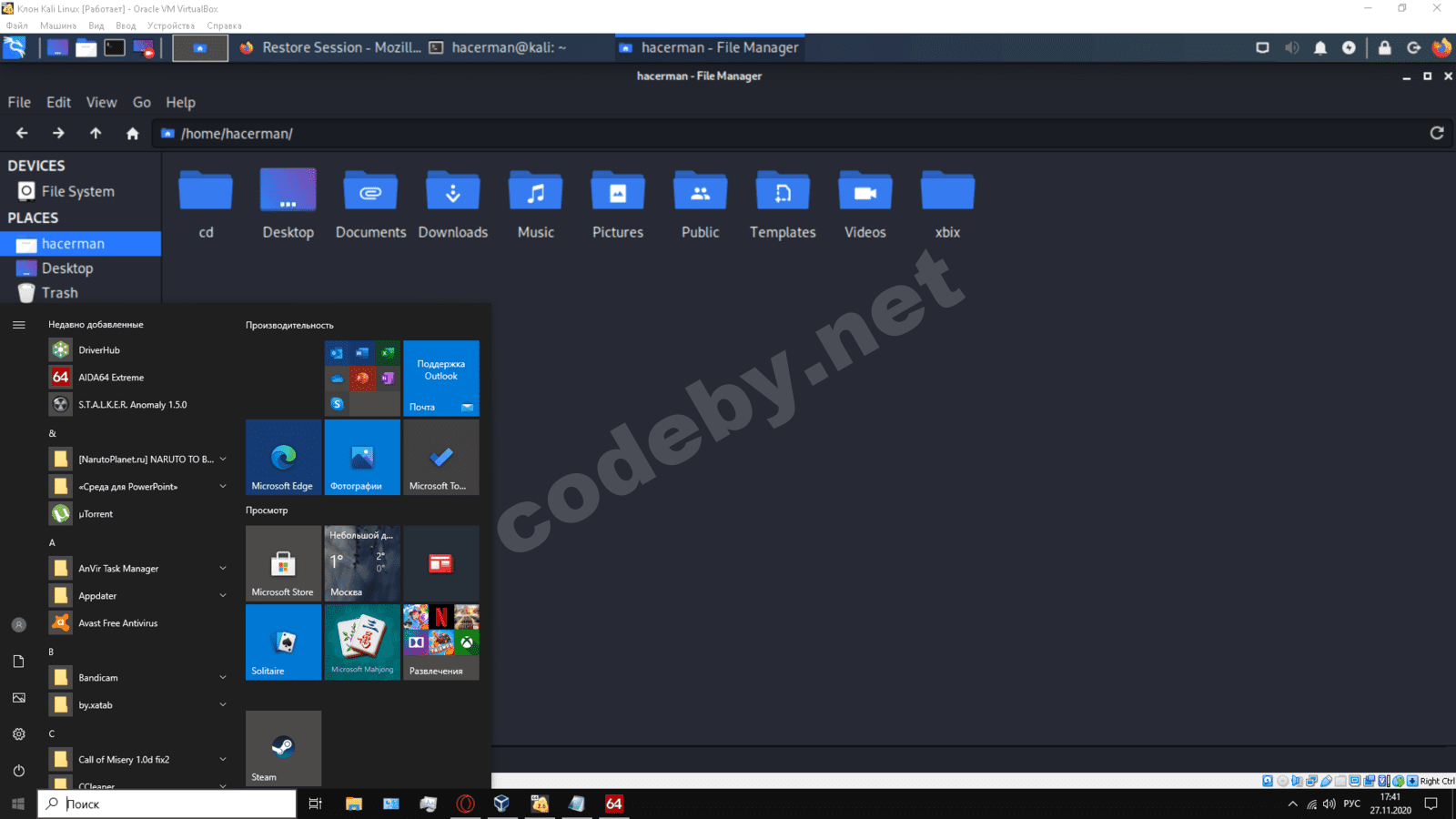
Task: Open Windows Start menu power options
Action: pyautogui.click(x=18, y=771)
